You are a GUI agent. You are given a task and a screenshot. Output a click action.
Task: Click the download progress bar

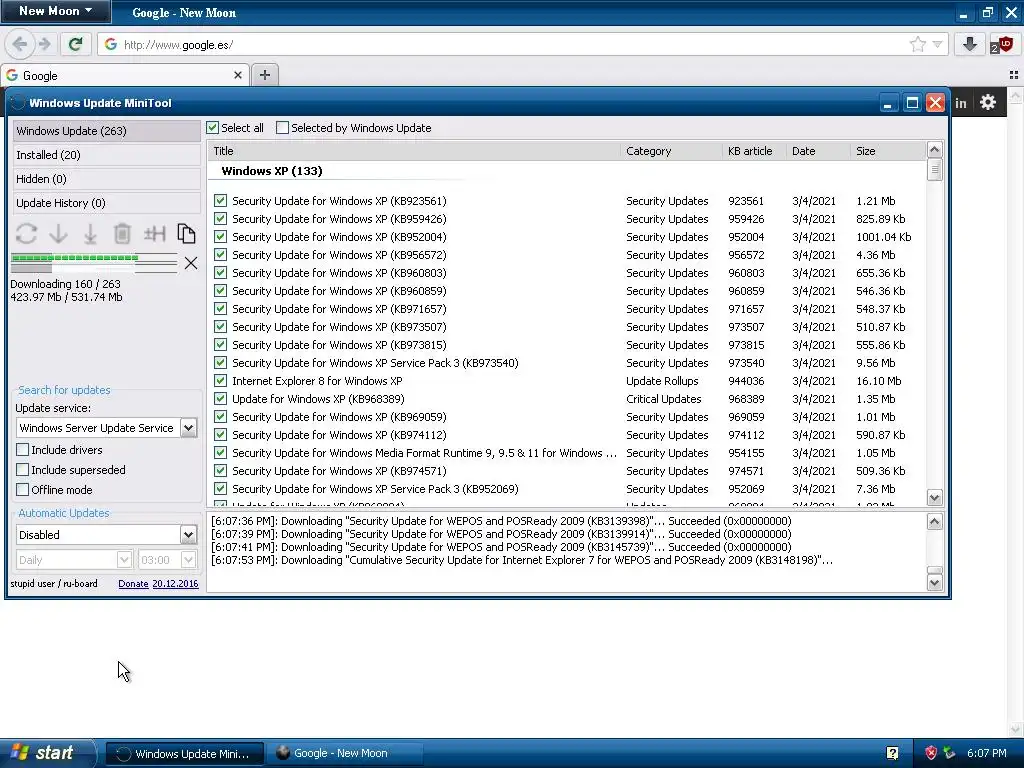click(x=94, y=263)
